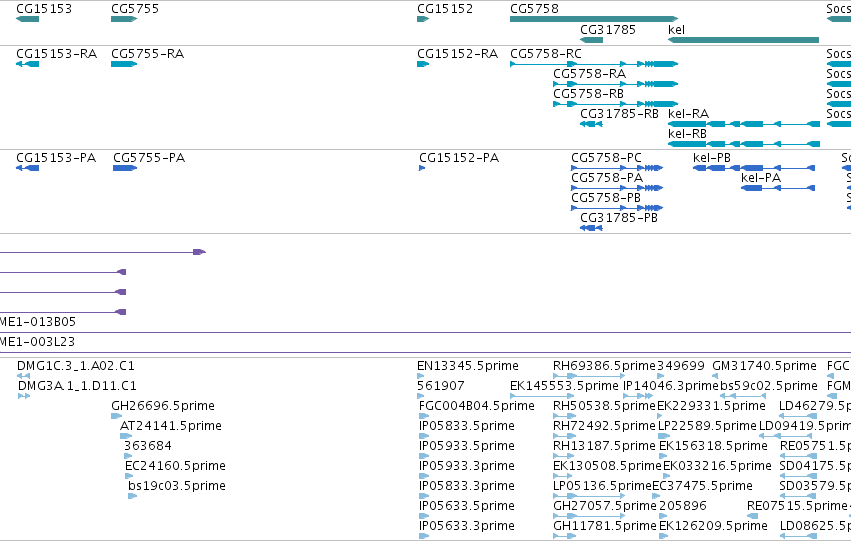The height and width of the screenshot is (541, 851).
Task: Open EST DMG1C.3_1.A02.C1
Action: pyautogui.click(x=23, y=376)
